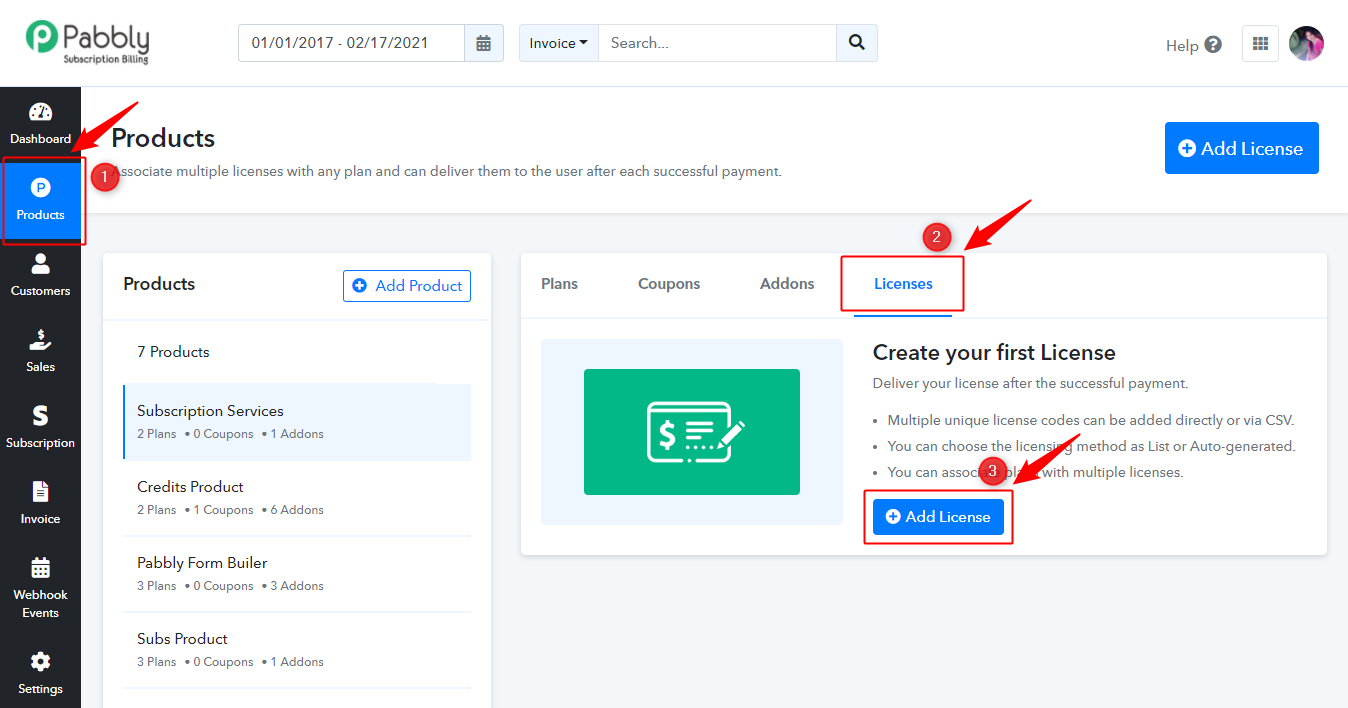Click the green license illustration
The width and height of the screenshot is (1348, 708).
pyautogui.click(x=692, y=432)
